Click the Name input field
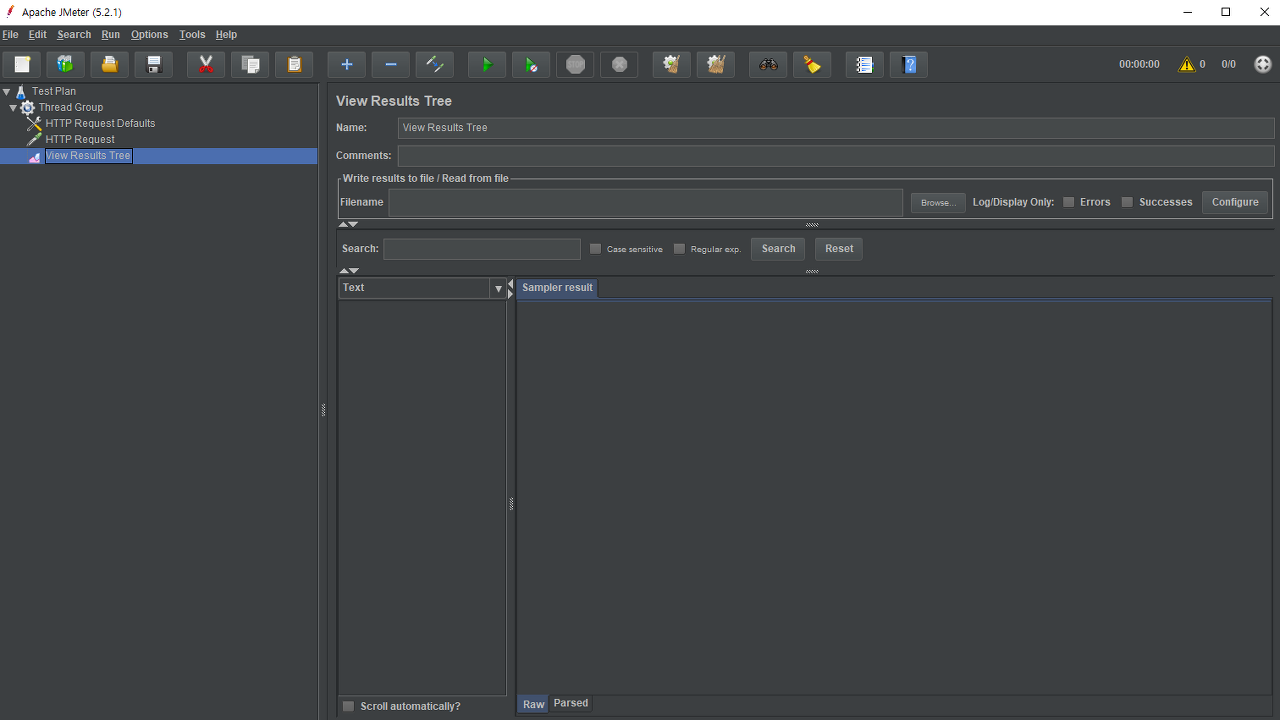The height and width of the screenshot is (720, 1280). [x=836, y=128]
